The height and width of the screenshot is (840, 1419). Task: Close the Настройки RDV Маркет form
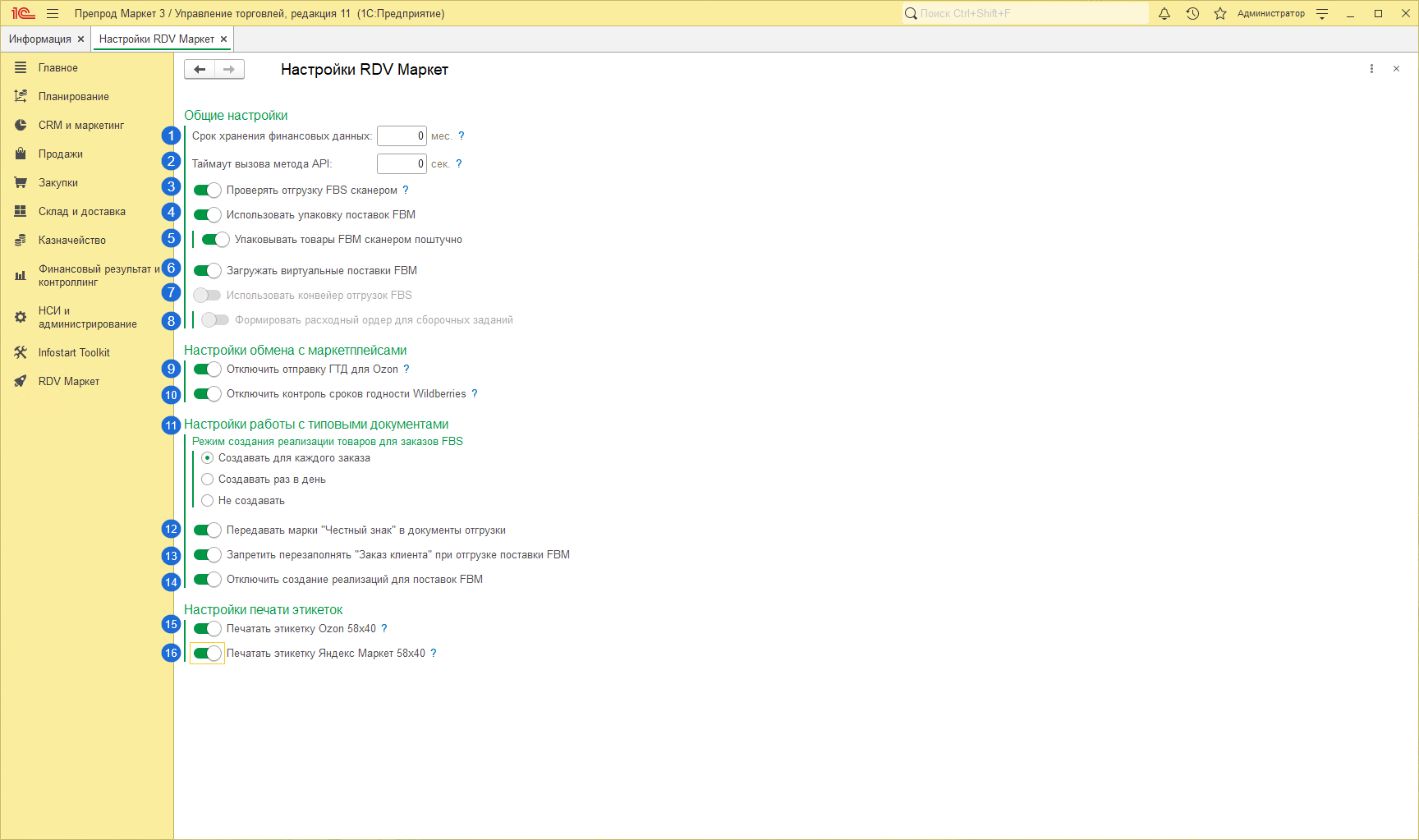point(1396,69)
